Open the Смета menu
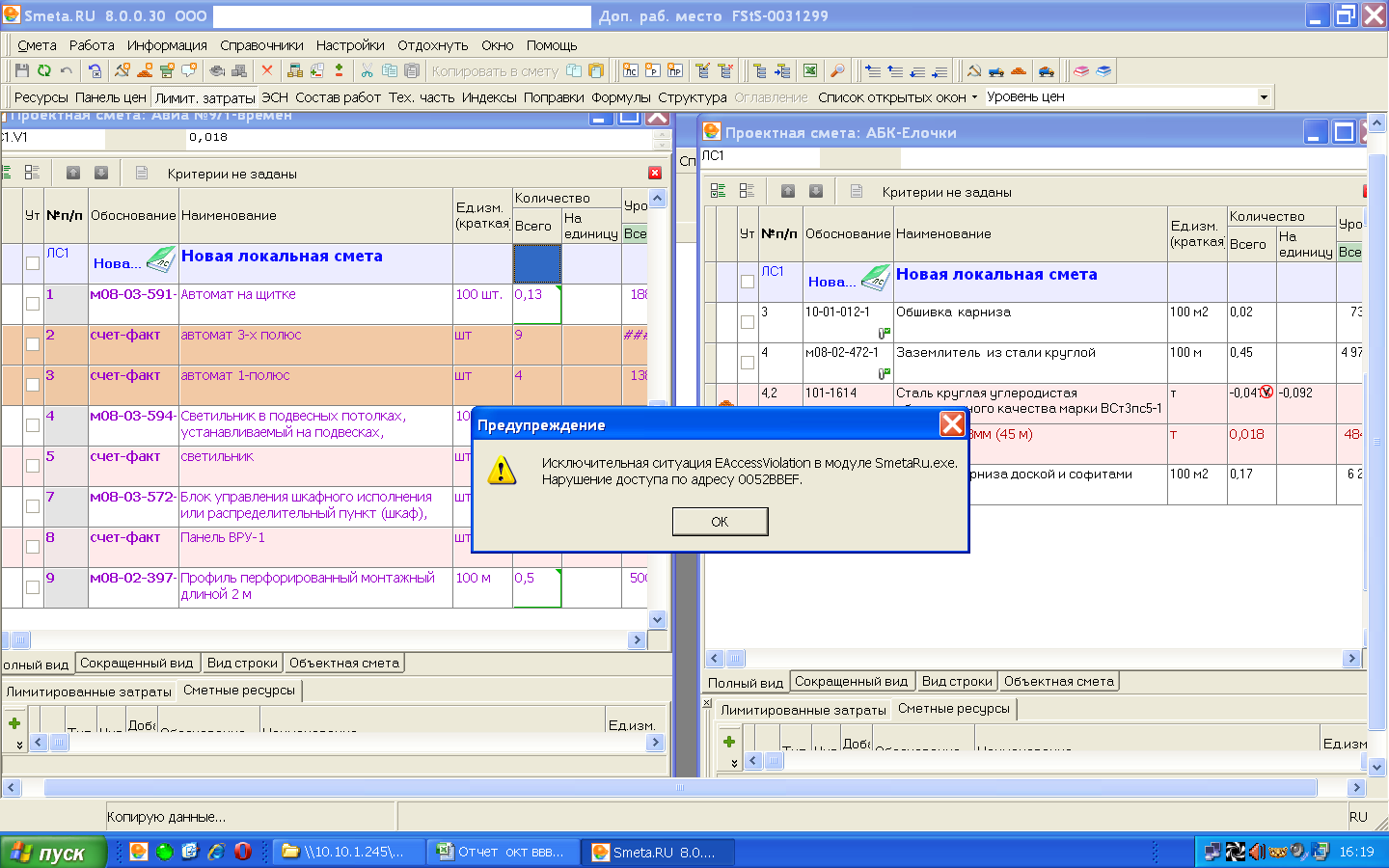1389x868 pixels. [37, 45]
